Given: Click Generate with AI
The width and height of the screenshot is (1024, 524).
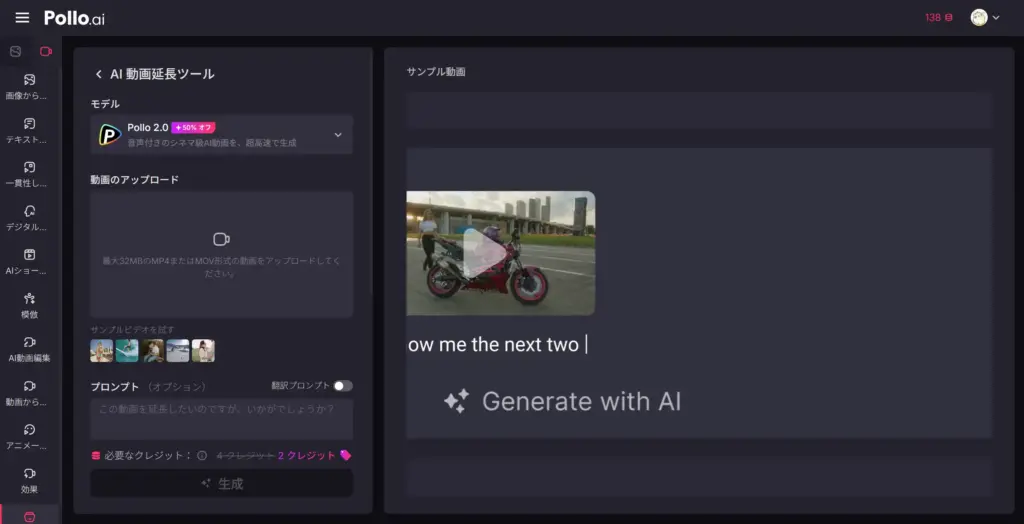Looking at the screenshot, I should point(562,401).
